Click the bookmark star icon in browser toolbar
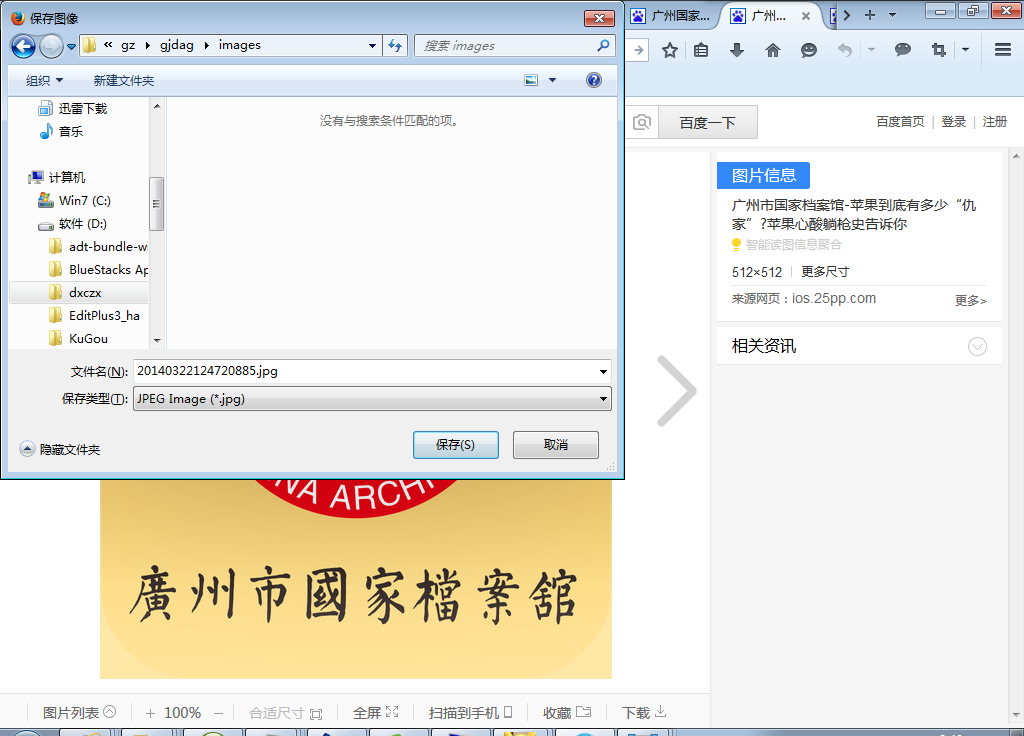The width and height of the screenshot is (1024, 736). click(x=670, y=50)
